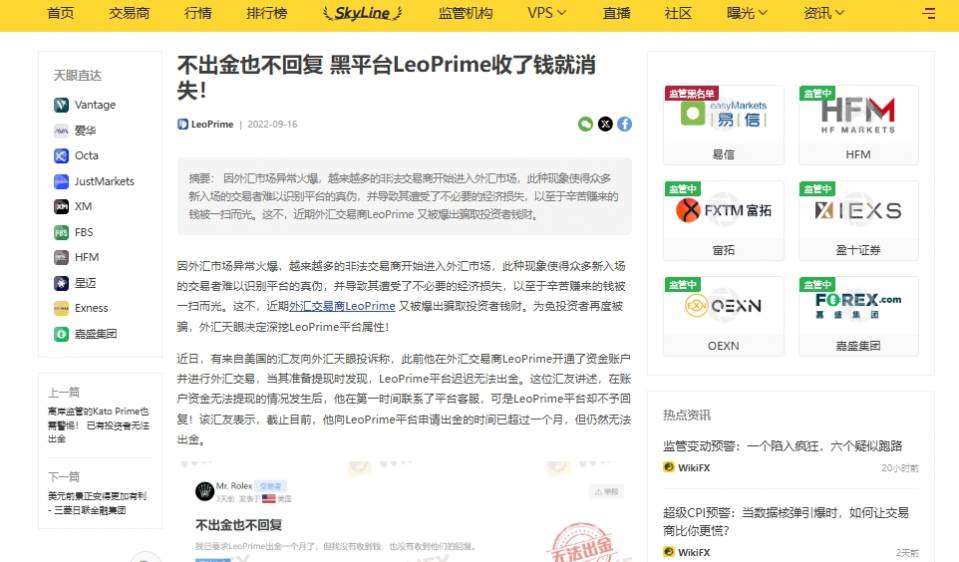Go to 首页 home tab
Viewport: 959px width, 562px height.
[61, 13]
